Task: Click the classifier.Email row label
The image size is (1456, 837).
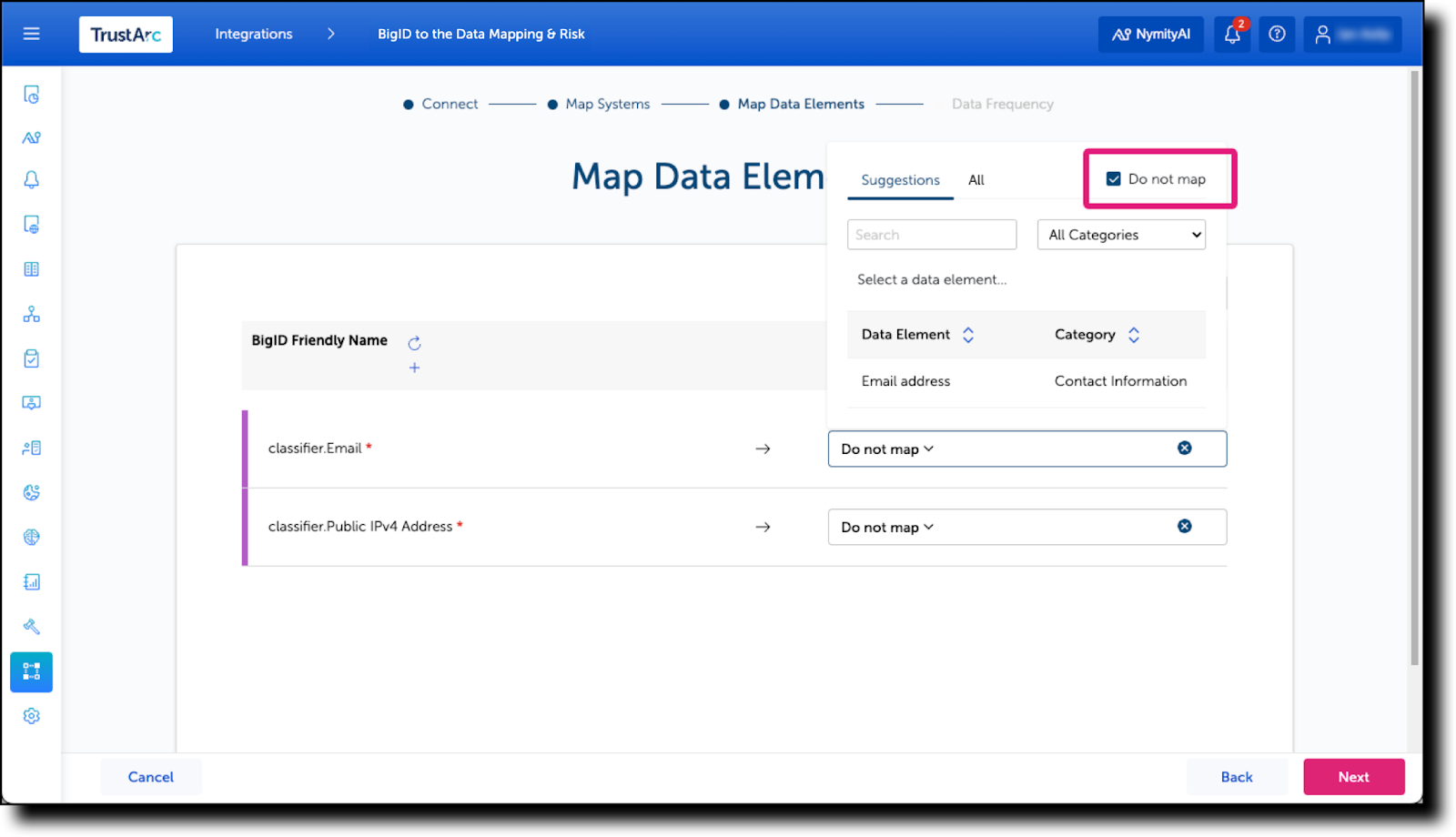Action: [315, 449]
